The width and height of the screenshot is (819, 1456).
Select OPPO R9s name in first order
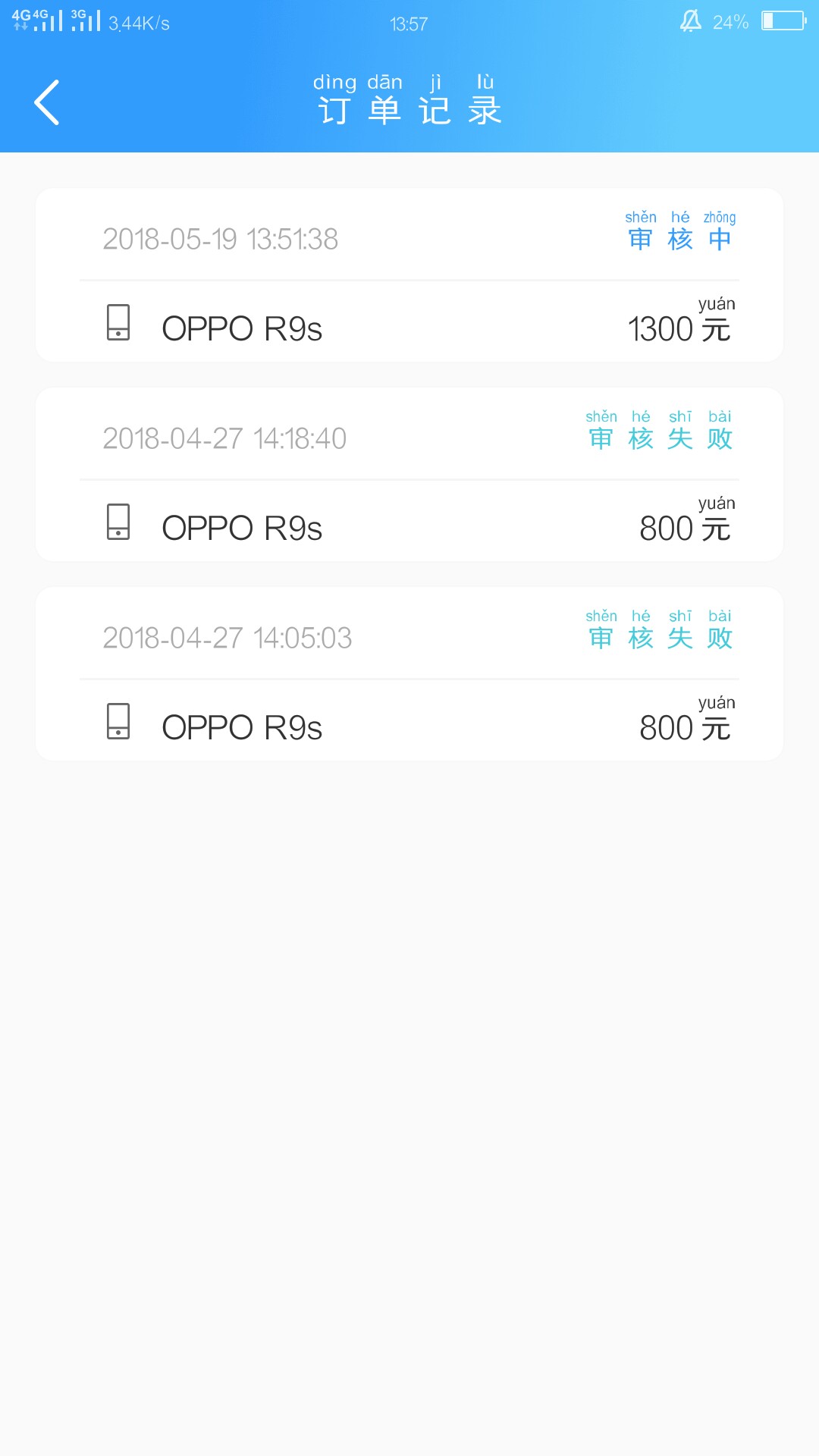pyautogui.click(x=242, y=329)
